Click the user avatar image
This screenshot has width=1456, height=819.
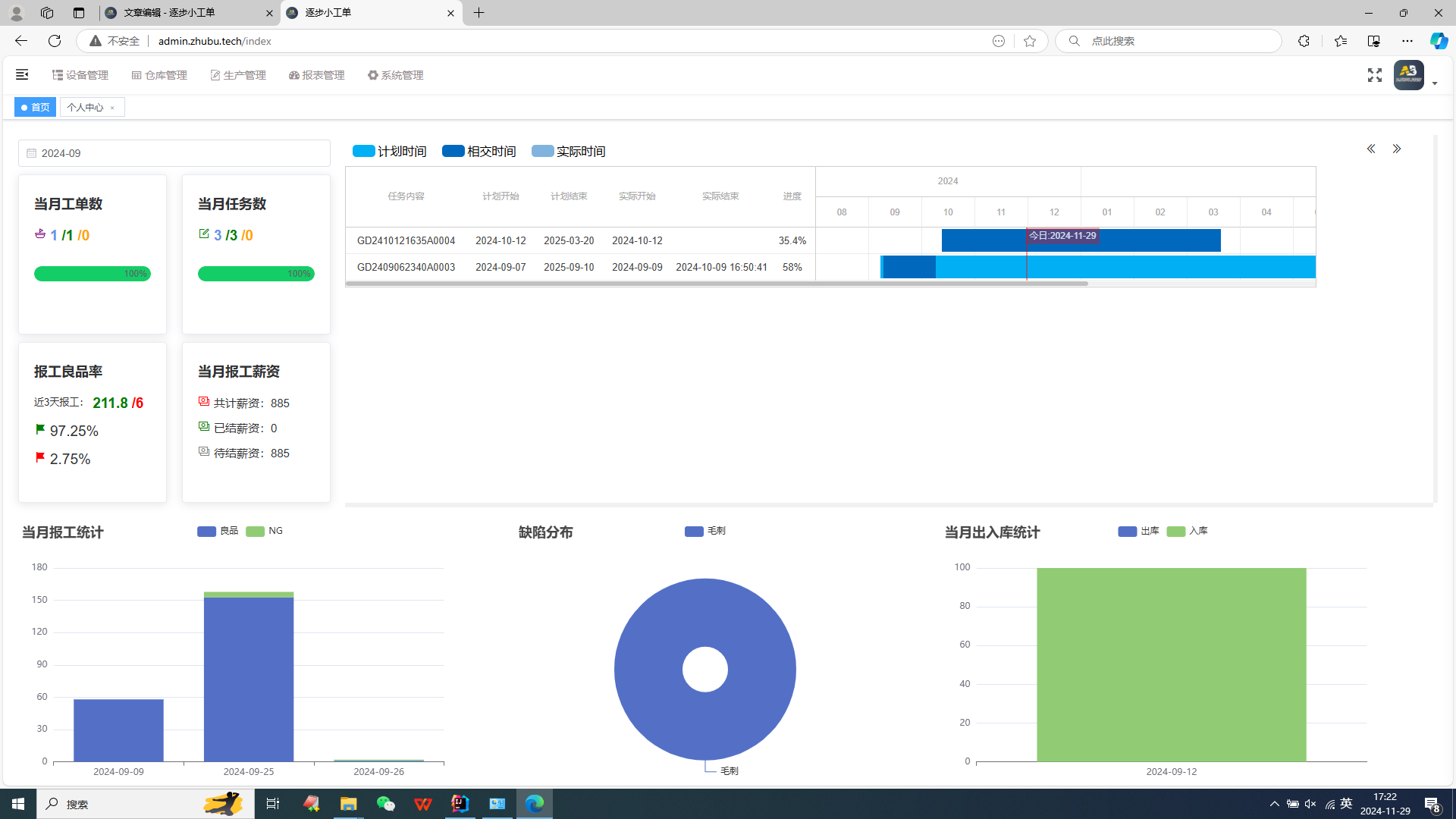[x=1408, y=75]
